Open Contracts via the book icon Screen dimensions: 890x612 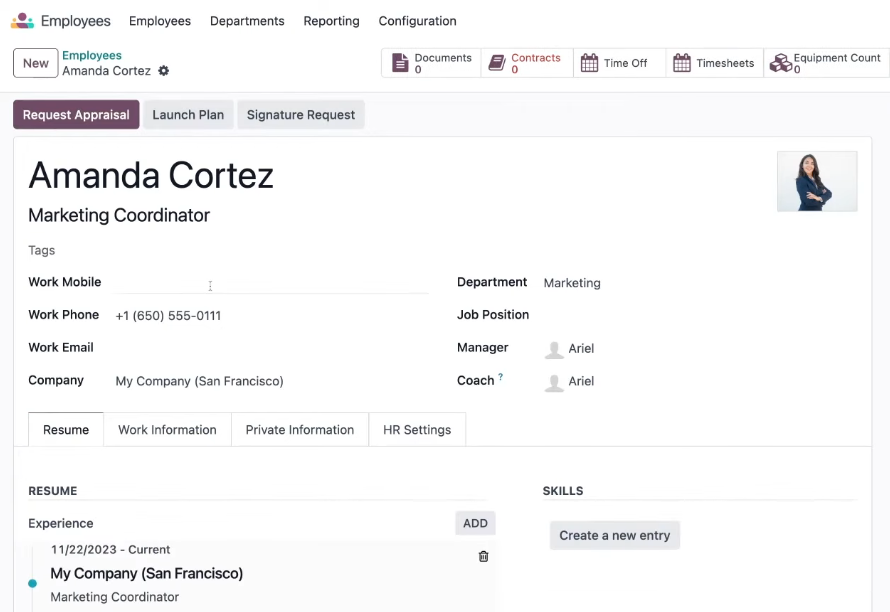(497, 63)
